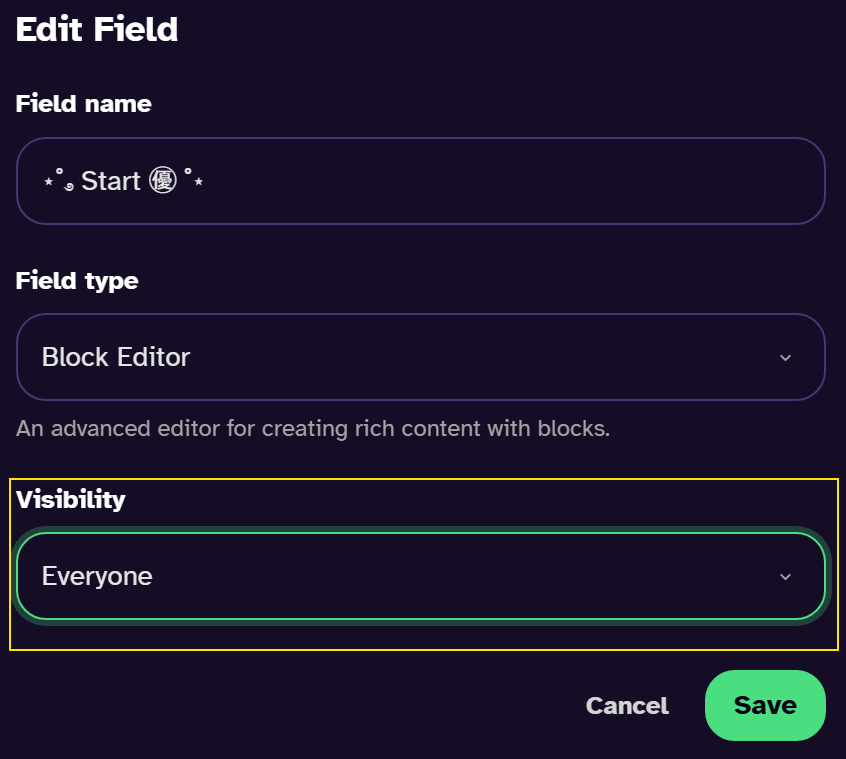Viewport: 846px width, 759px height.
Task: Choose the 'Everyone' value in Visibility selector
Action: click(x=97, y=576)
